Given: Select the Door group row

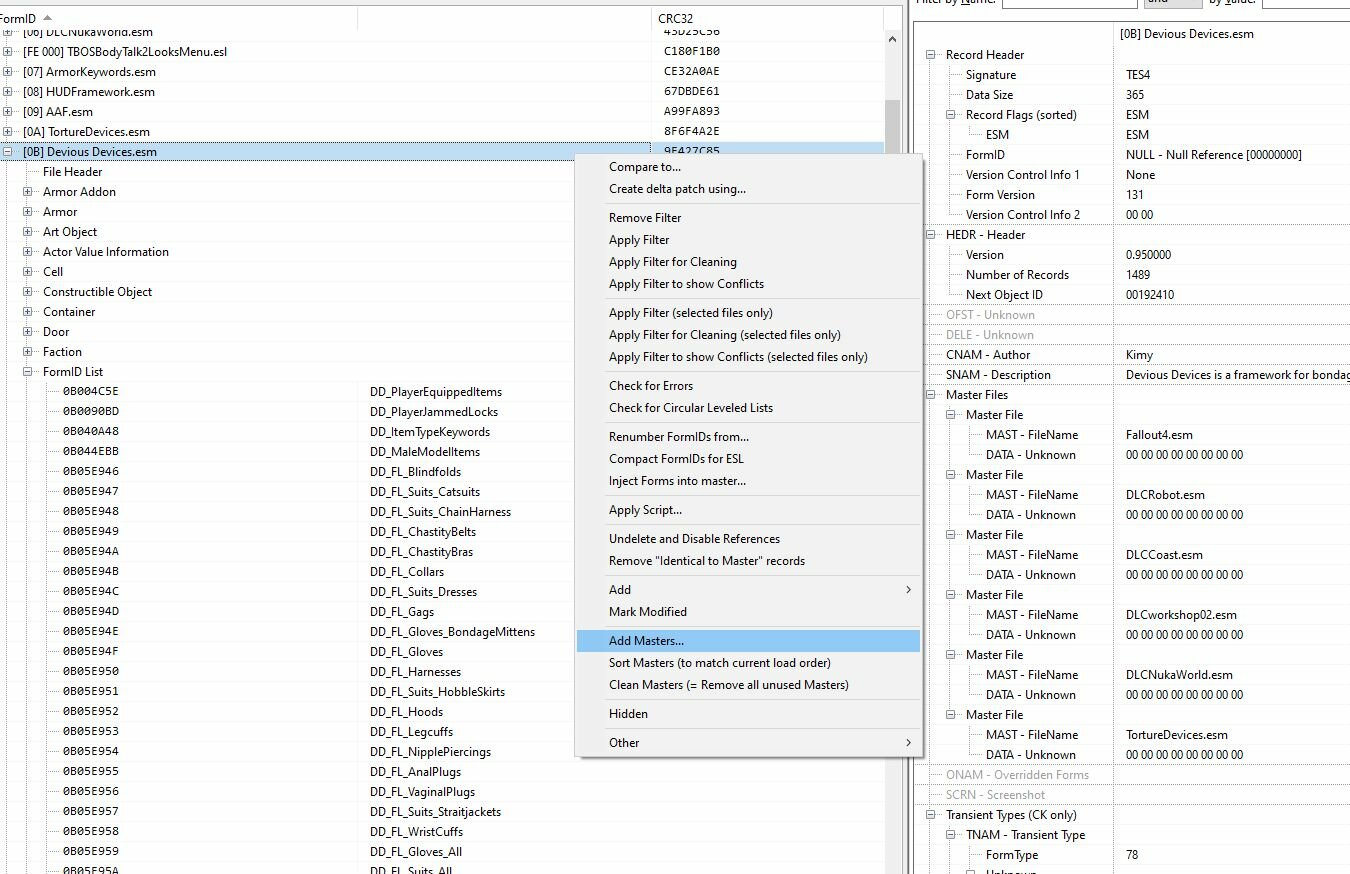Looking at the screenshot, I should [56, 332].
